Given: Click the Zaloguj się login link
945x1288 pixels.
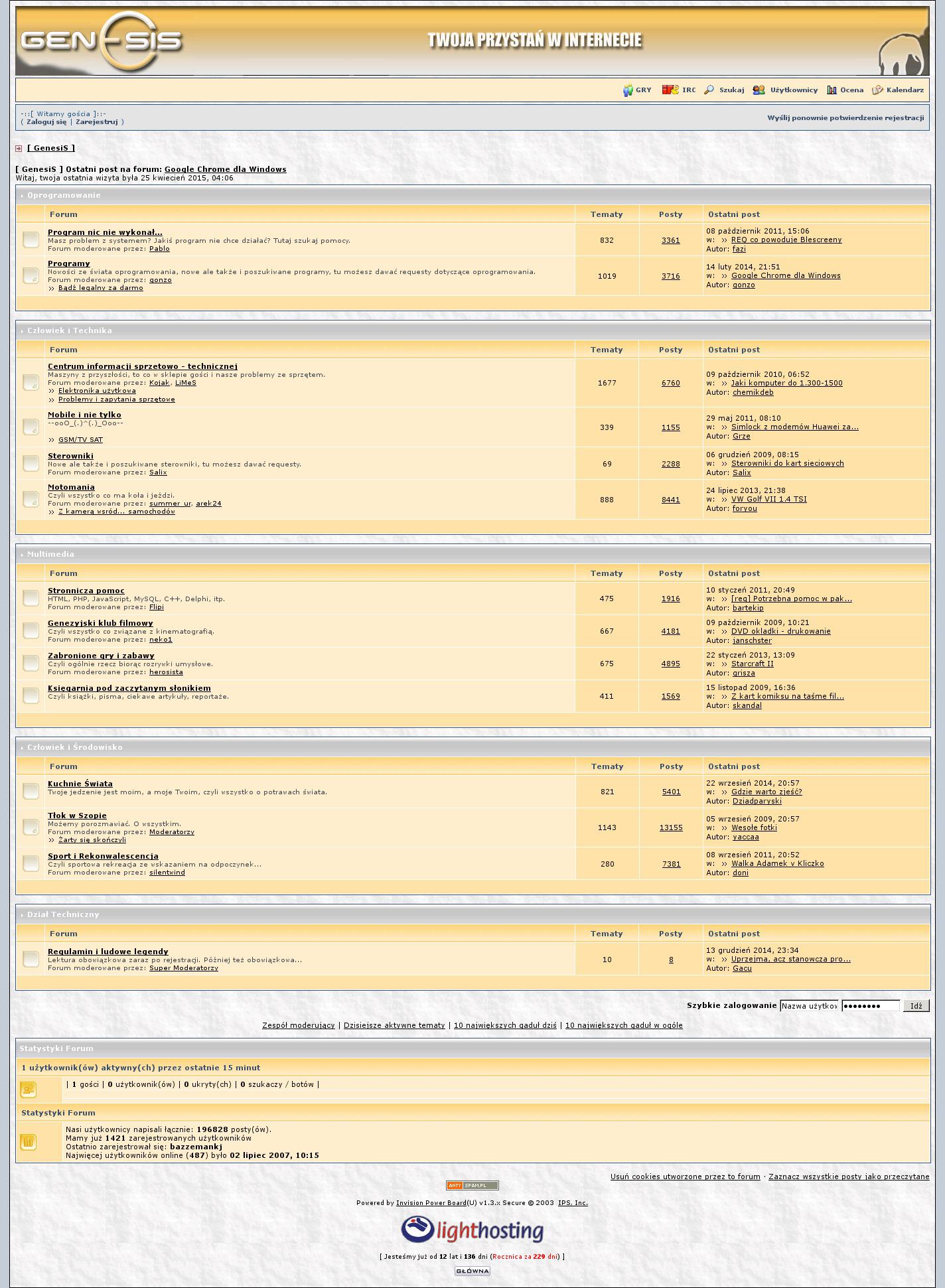Looking at the screenshot, I should point(46,121).
